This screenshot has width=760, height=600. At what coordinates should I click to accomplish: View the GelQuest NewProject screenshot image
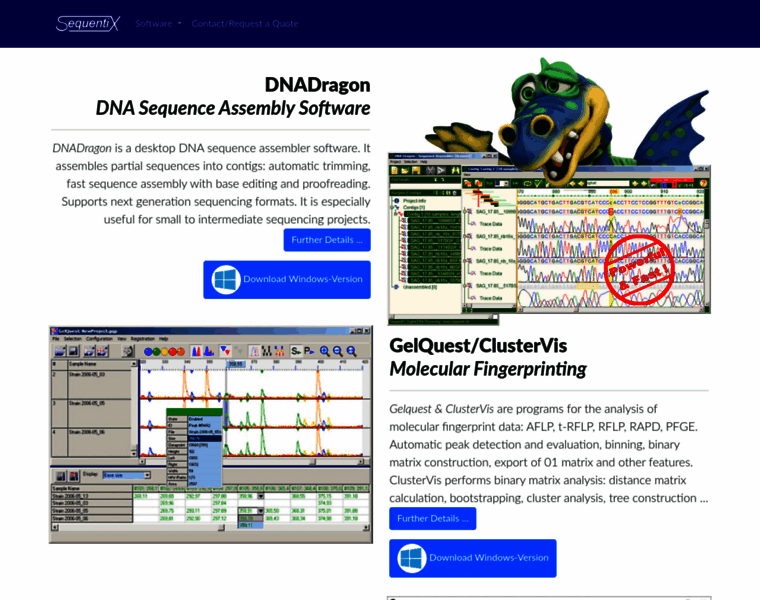211,435
